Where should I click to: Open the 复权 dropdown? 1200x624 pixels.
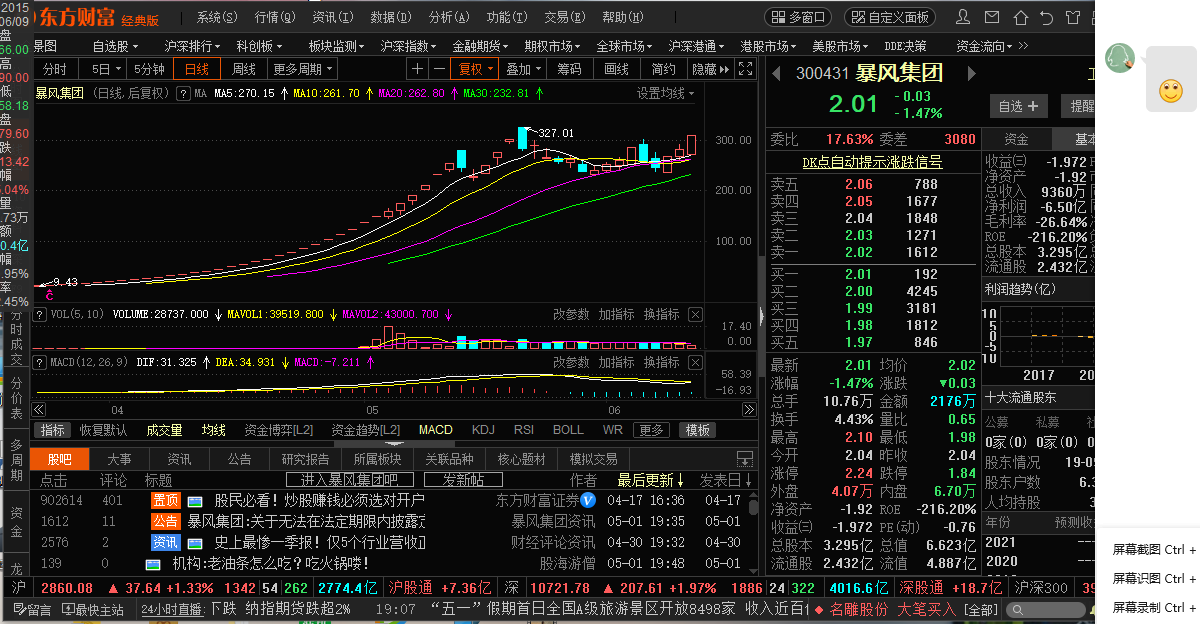pos(476,69)
